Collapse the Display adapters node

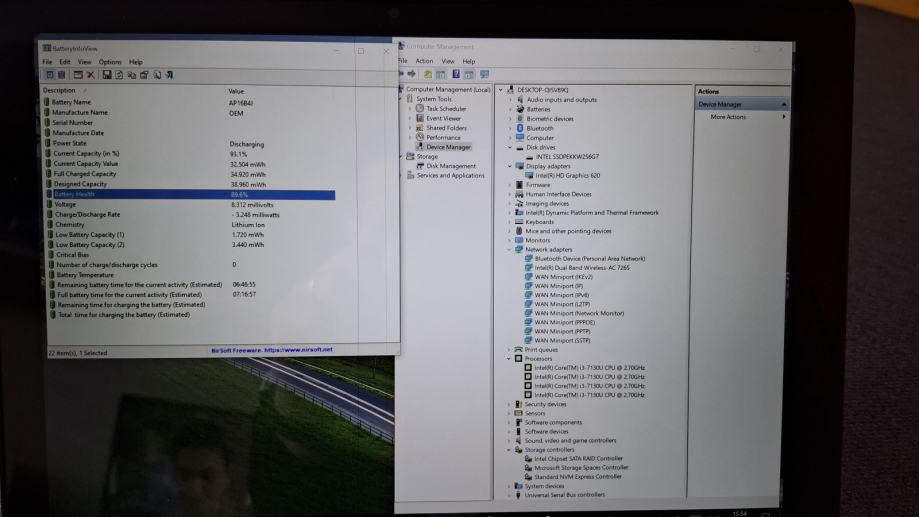[510, 166]
